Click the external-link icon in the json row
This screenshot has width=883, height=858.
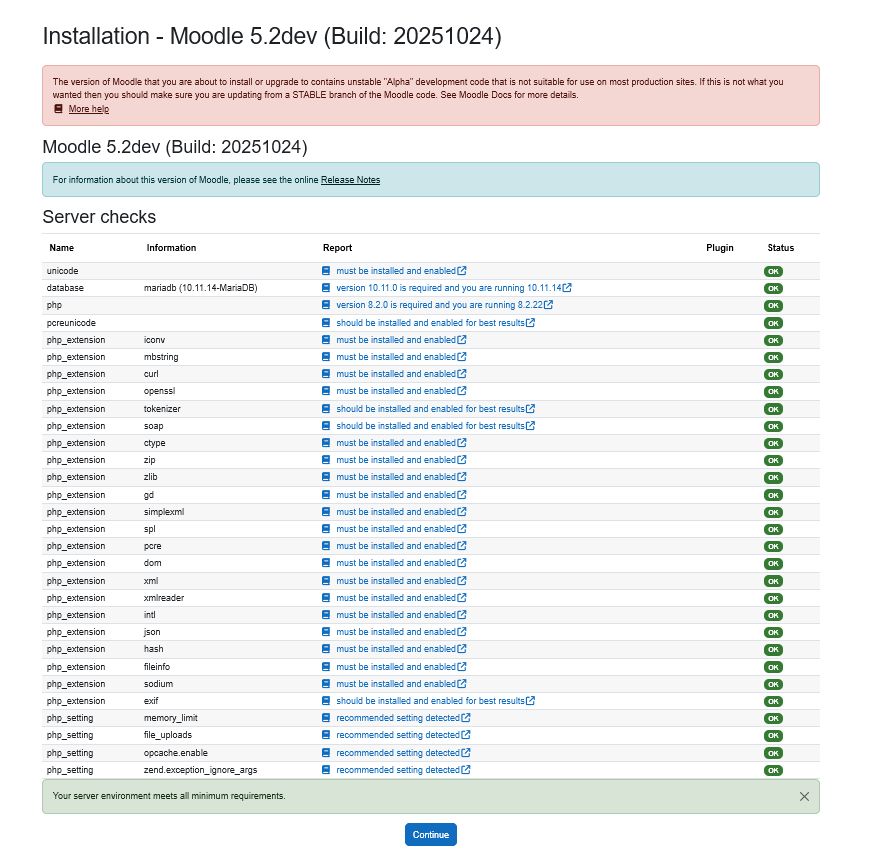462,631
